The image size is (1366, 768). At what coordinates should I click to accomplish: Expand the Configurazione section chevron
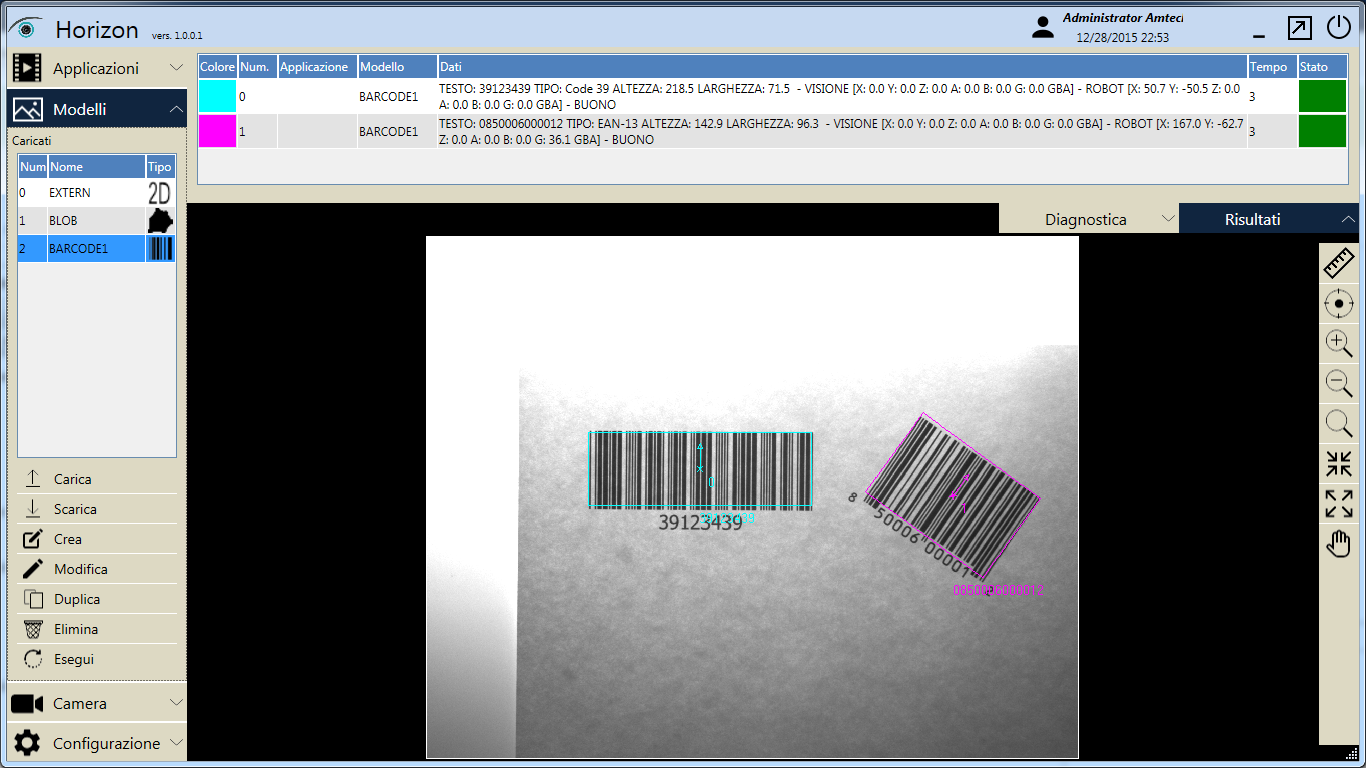177,743
